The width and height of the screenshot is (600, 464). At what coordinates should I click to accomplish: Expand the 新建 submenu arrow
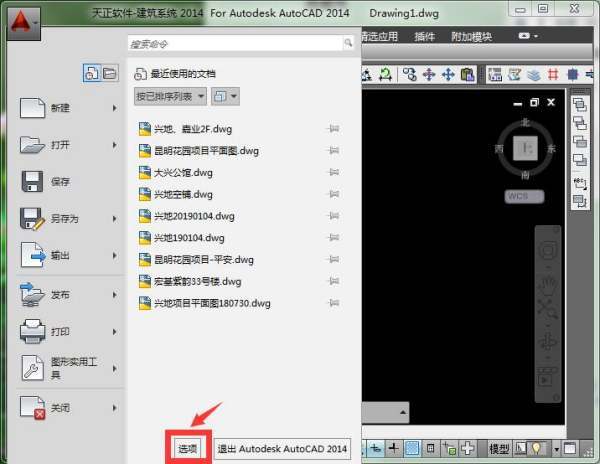(114, 108)
